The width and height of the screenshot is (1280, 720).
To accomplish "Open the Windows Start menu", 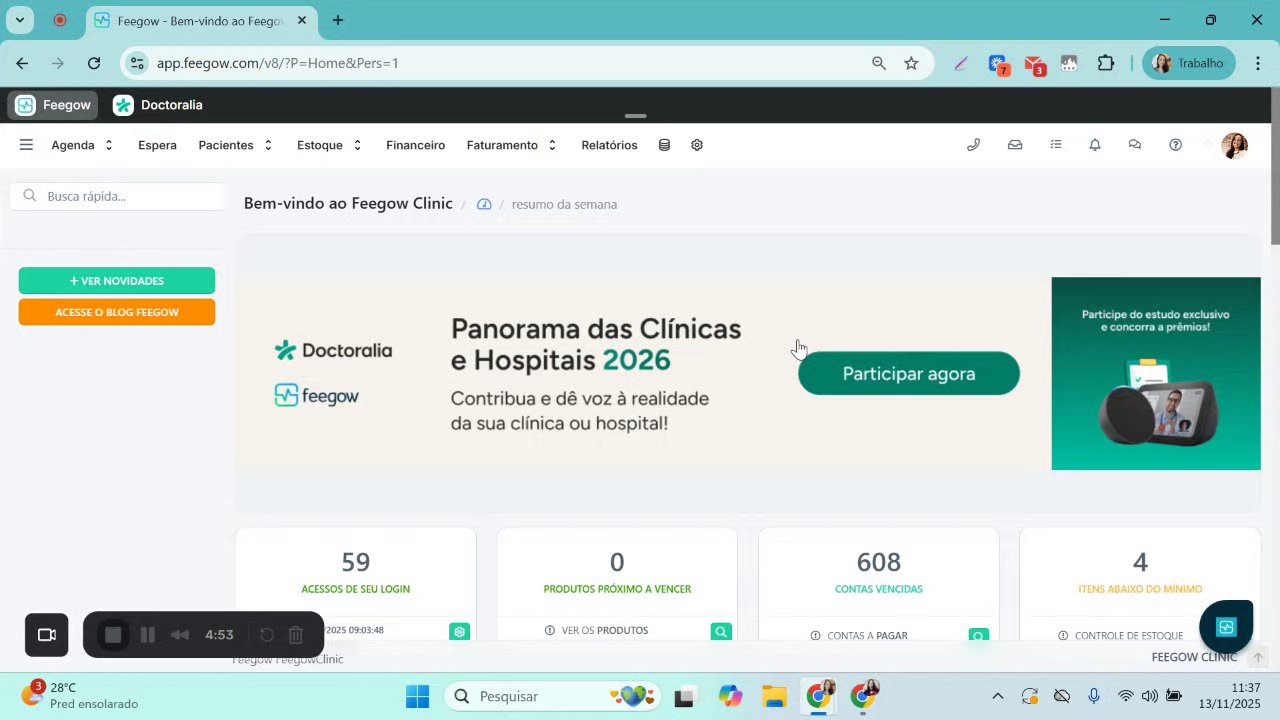I will point(417,696).
